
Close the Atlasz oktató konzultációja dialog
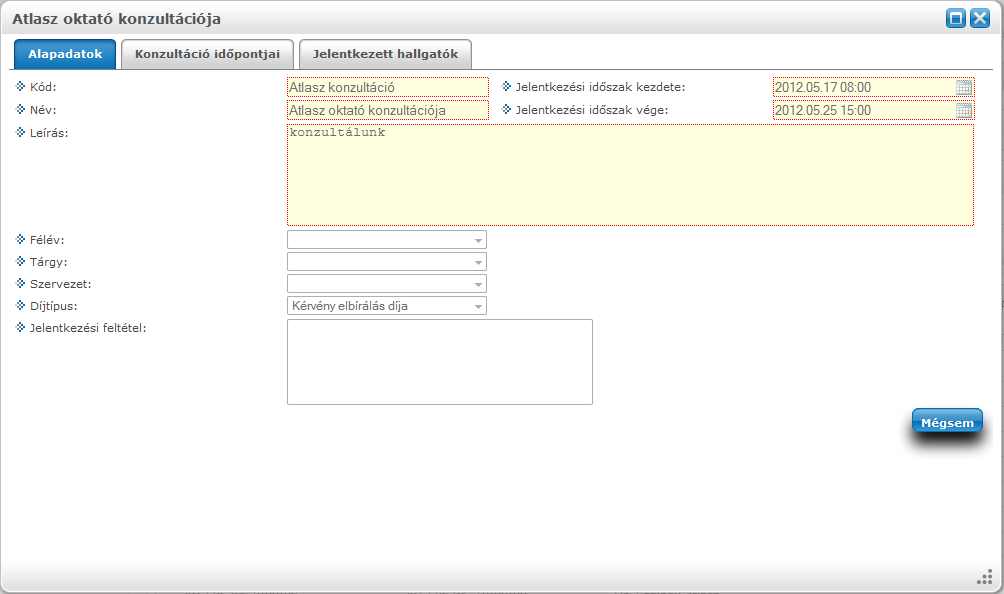coord(980,18)
